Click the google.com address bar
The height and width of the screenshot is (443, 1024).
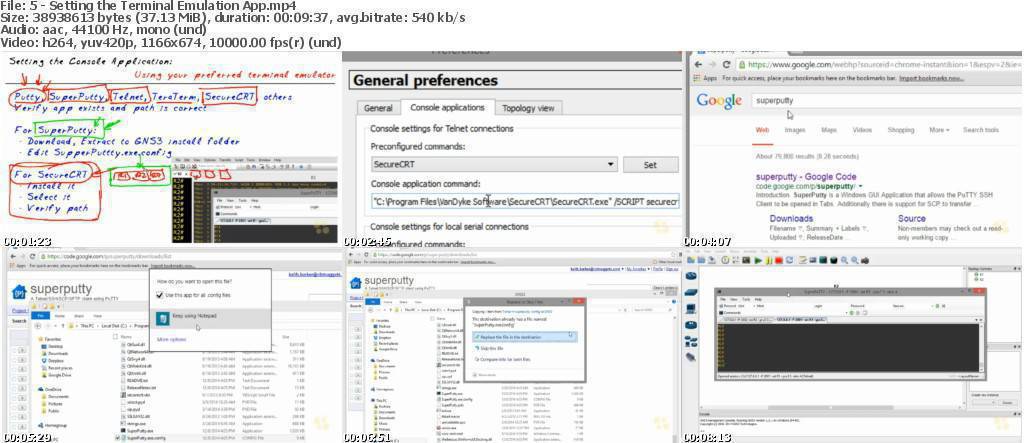(878, 65)
